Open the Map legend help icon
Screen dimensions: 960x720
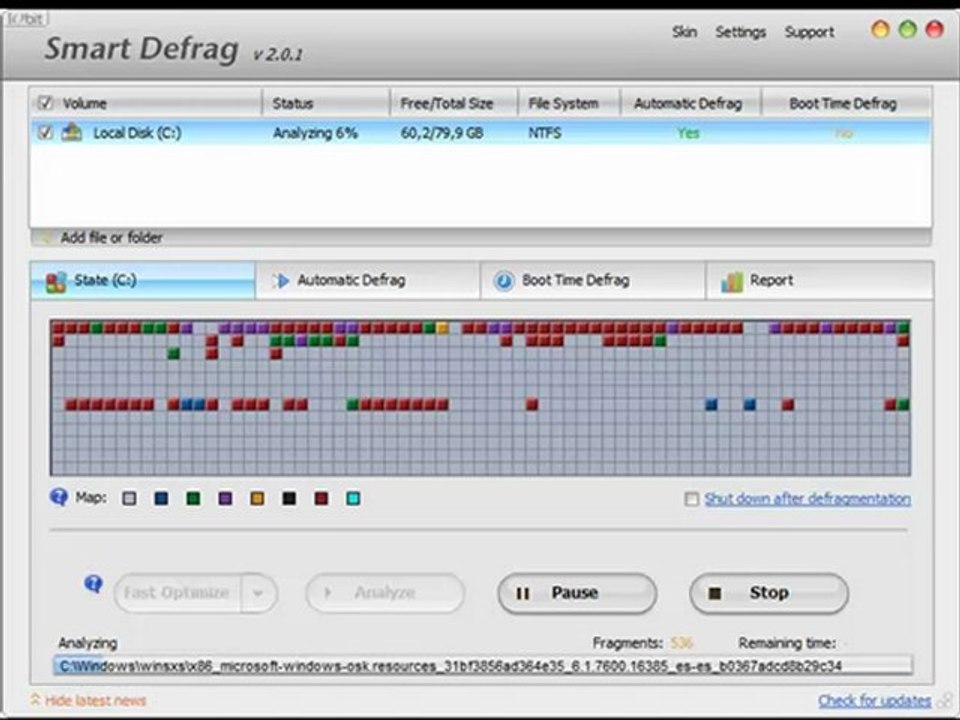pos(59,497)
